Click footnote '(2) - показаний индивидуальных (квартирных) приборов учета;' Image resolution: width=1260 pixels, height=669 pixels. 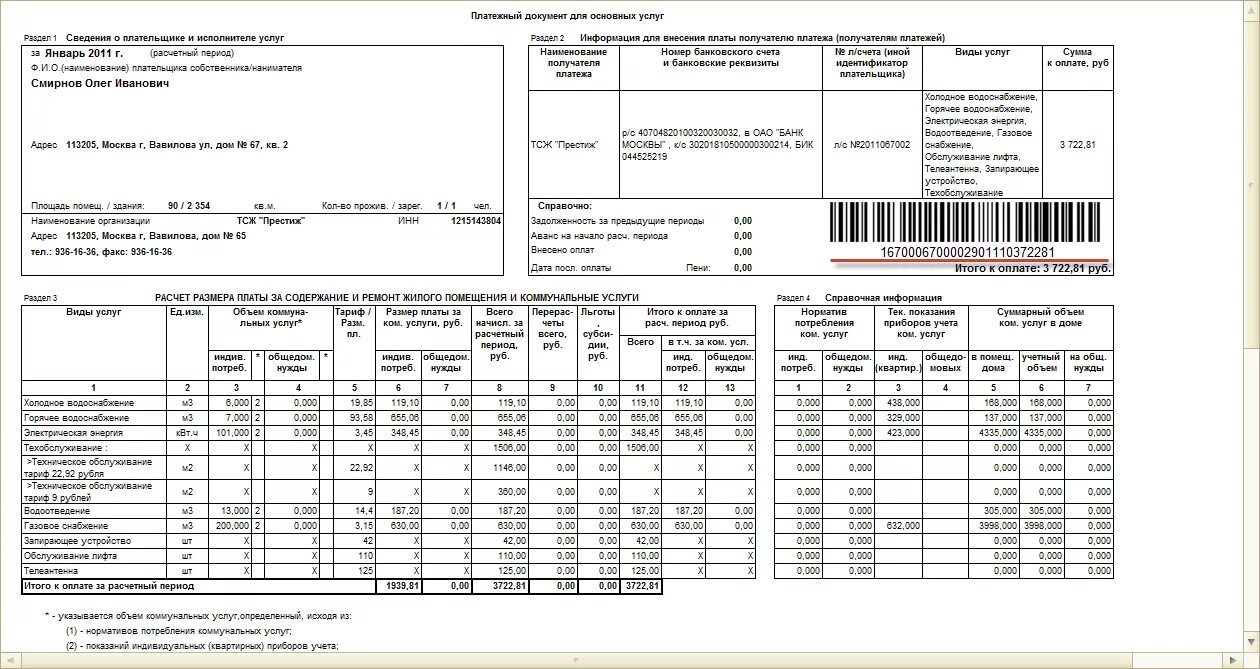[203, 646]
